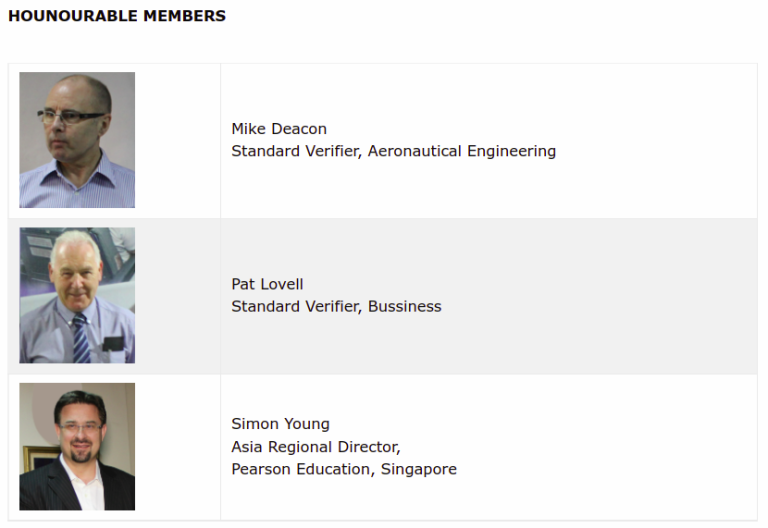Click the surname 'Deacon'

300,129
